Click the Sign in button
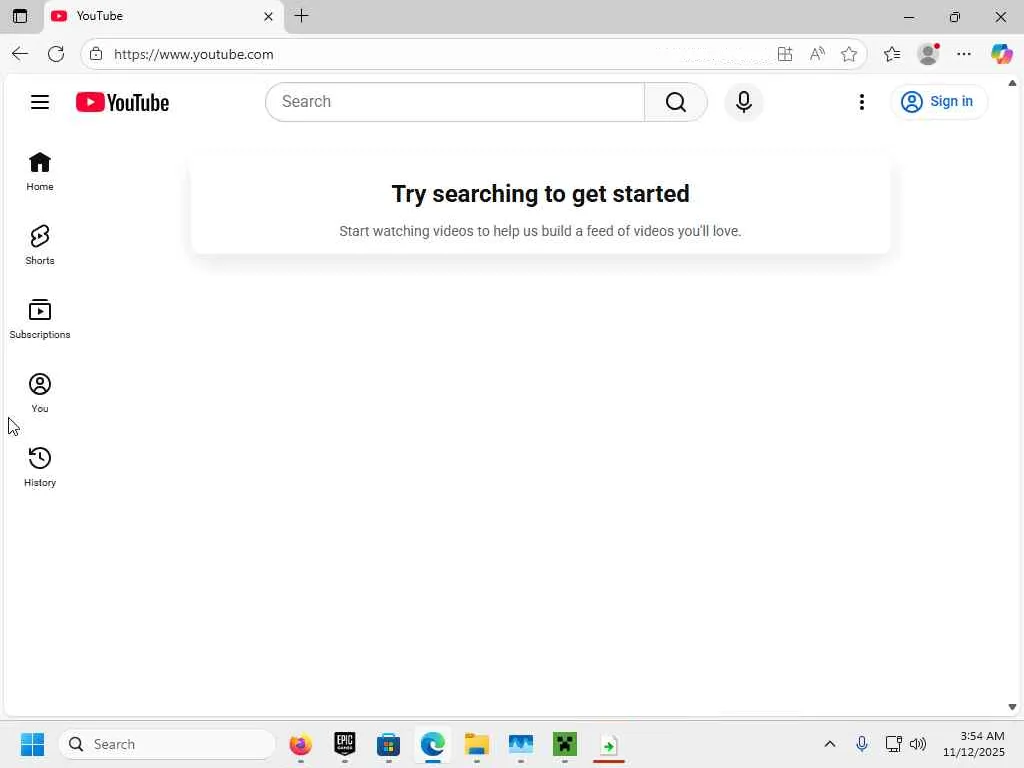 click(x=938, y=102)
